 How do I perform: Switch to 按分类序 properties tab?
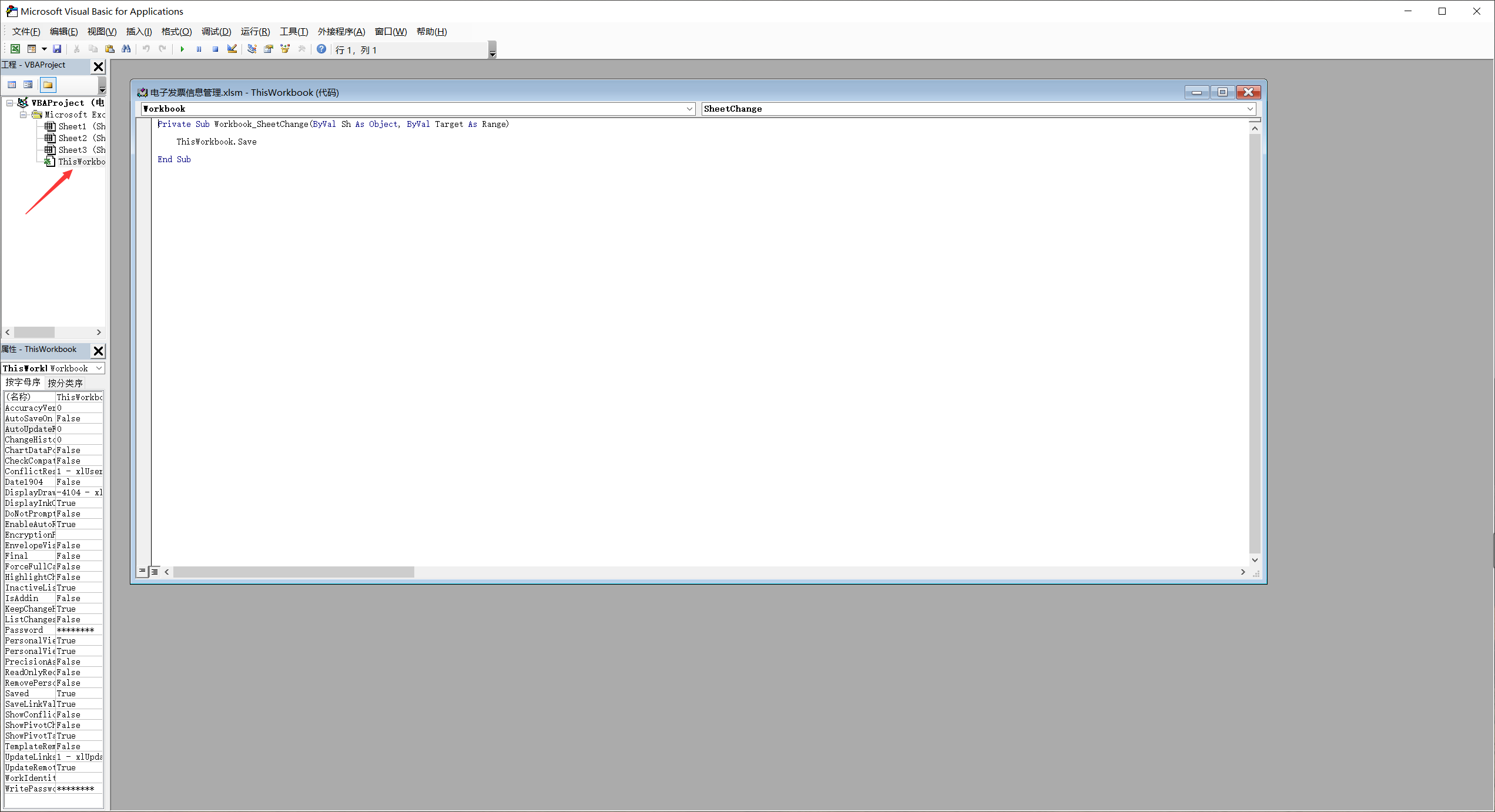(x=65, y=383)
